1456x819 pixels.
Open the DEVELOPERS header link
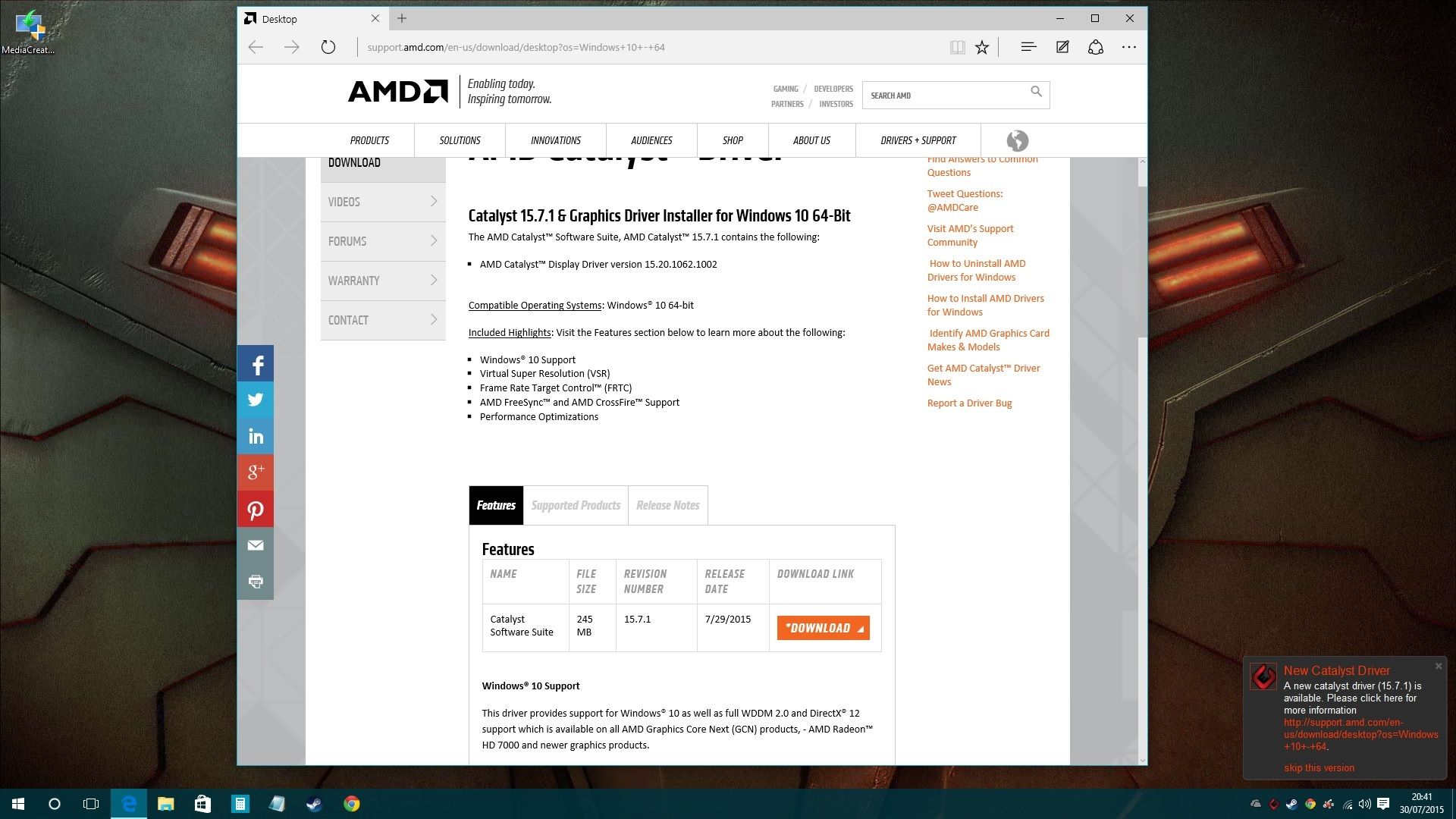(833, 89)
